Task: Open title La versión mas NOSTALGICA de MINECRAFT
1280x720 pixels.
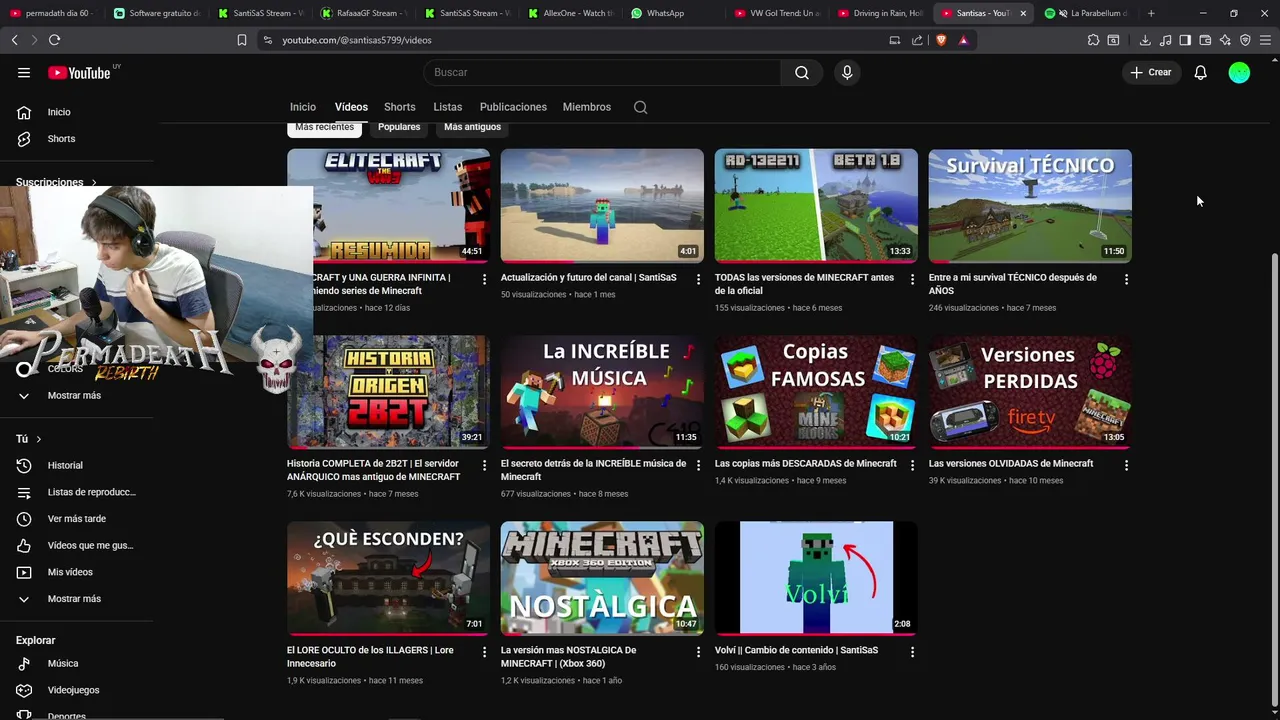Action: click(568, 657)
